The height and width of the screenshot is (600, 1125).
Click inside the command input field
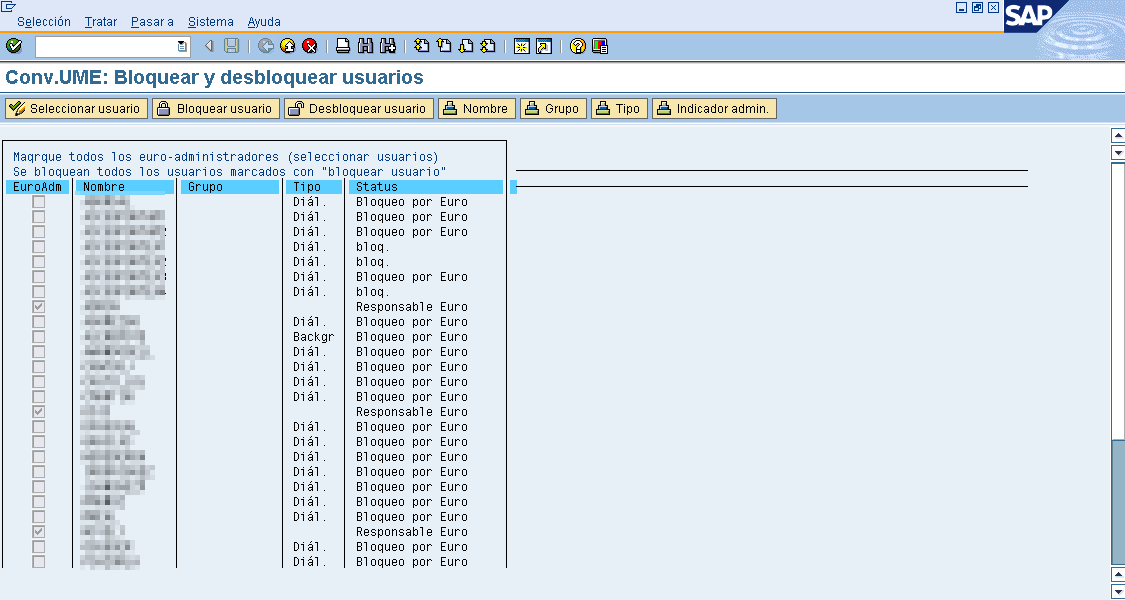105,46
